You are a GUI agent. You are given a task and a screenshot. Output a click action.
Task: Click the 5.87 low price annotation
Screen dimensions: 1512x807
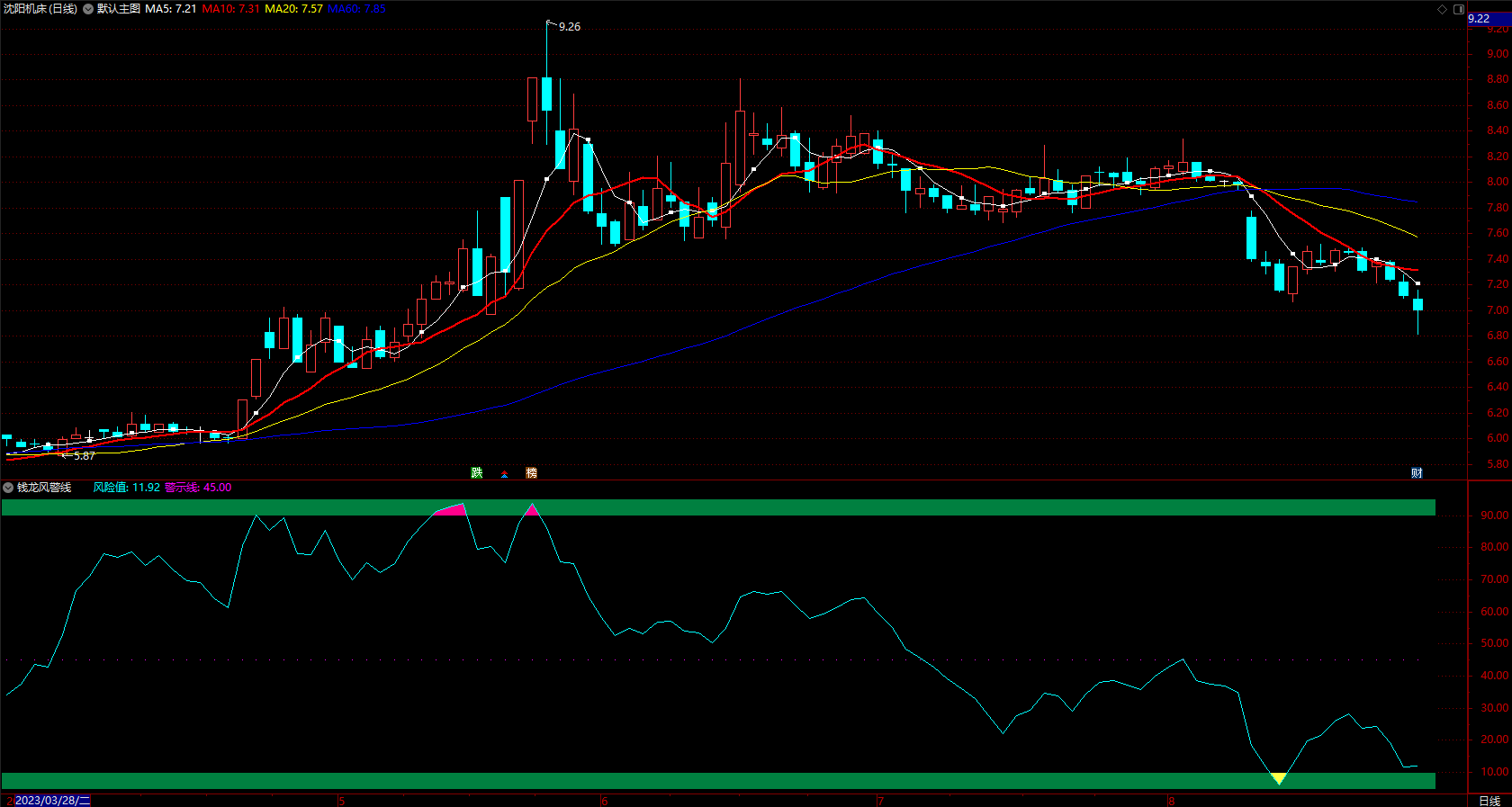tap(85, 456)
